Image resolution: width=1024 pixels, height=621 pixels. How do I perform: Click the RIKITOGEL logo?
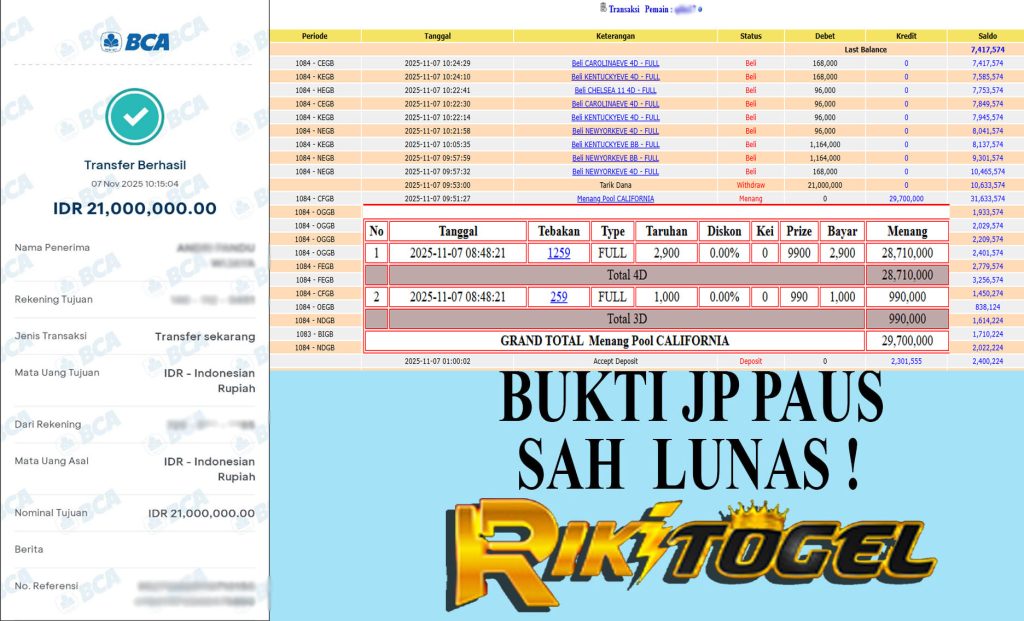[x=690, y=551]
